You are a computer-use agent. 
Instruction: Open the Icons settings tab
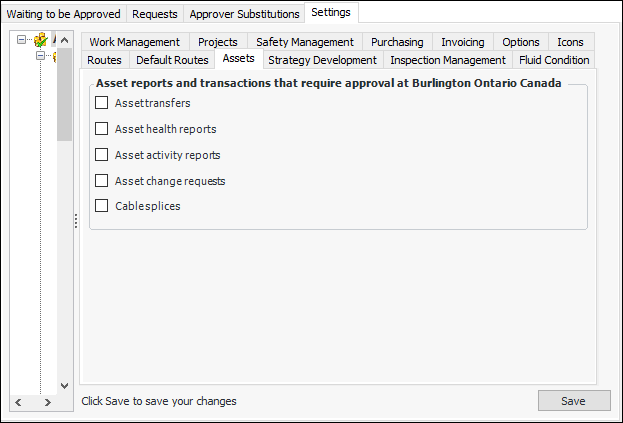tap(570, 42)
